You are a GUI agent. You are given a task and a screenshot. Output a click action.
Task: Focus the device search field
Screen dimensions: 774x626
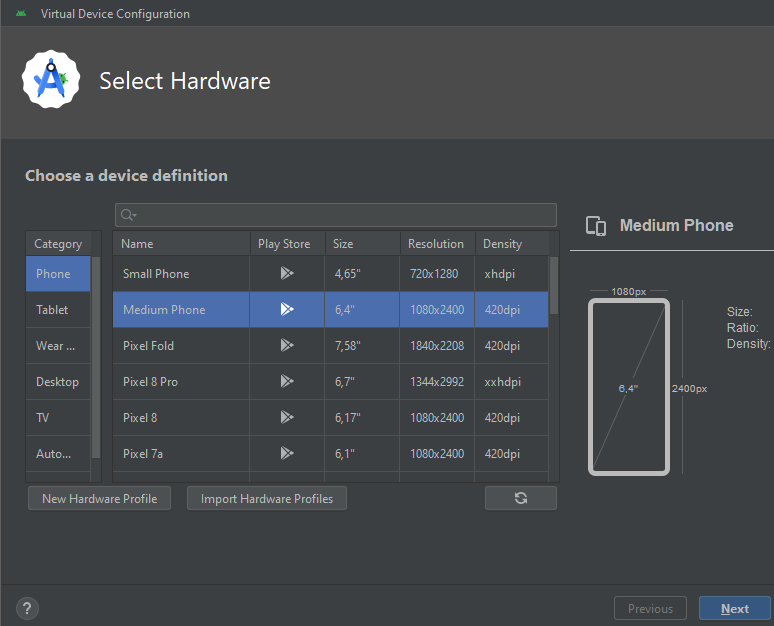coord(336,215)
